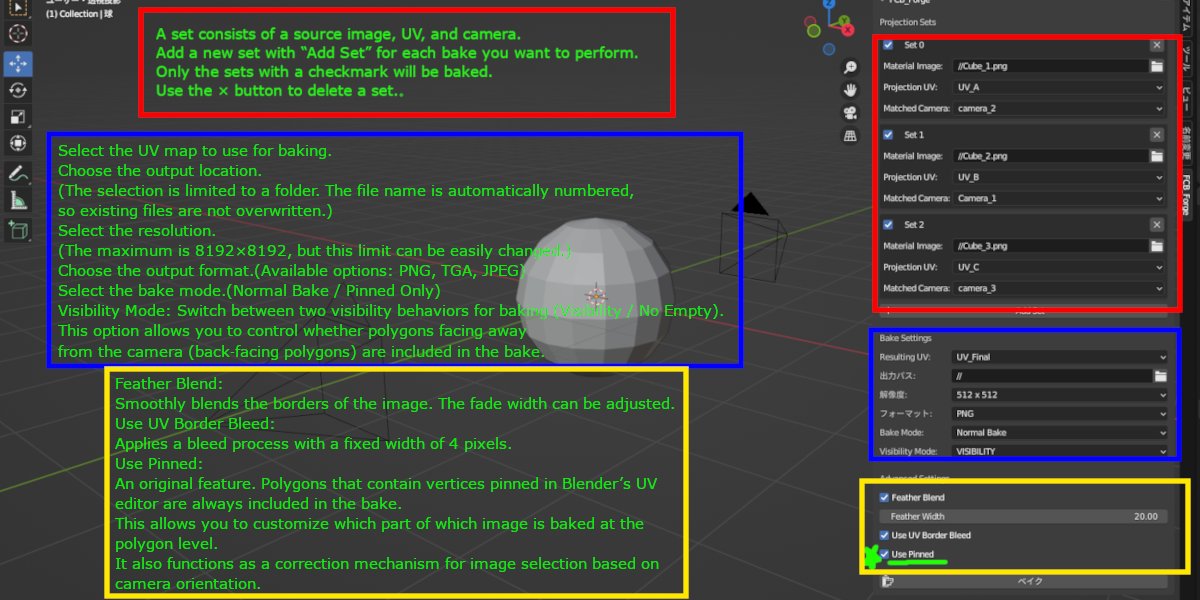Switch to the ツール sidebar tab

coord(1187,58)
